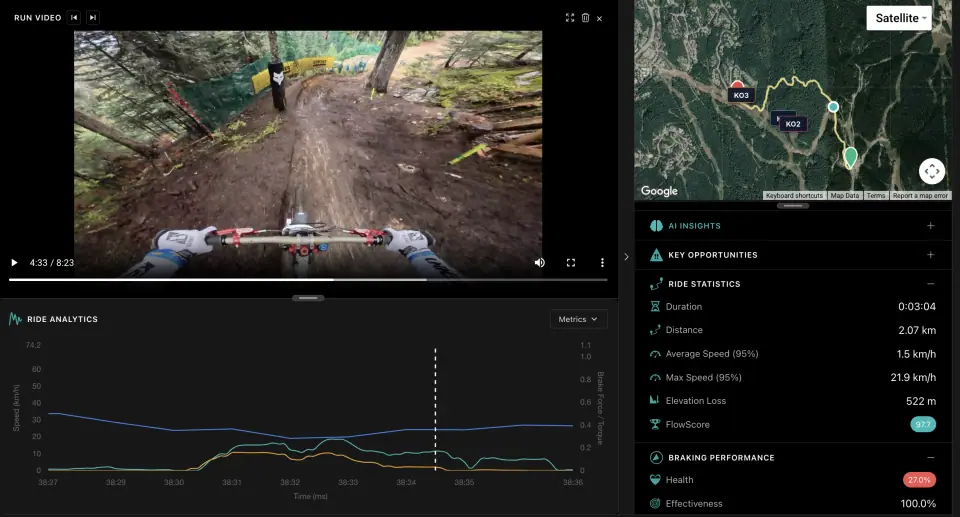960x517 pixels.
Task: Click the video time 4:33 / 8:23
Action: pyautogui.click(x=51, y=263)
